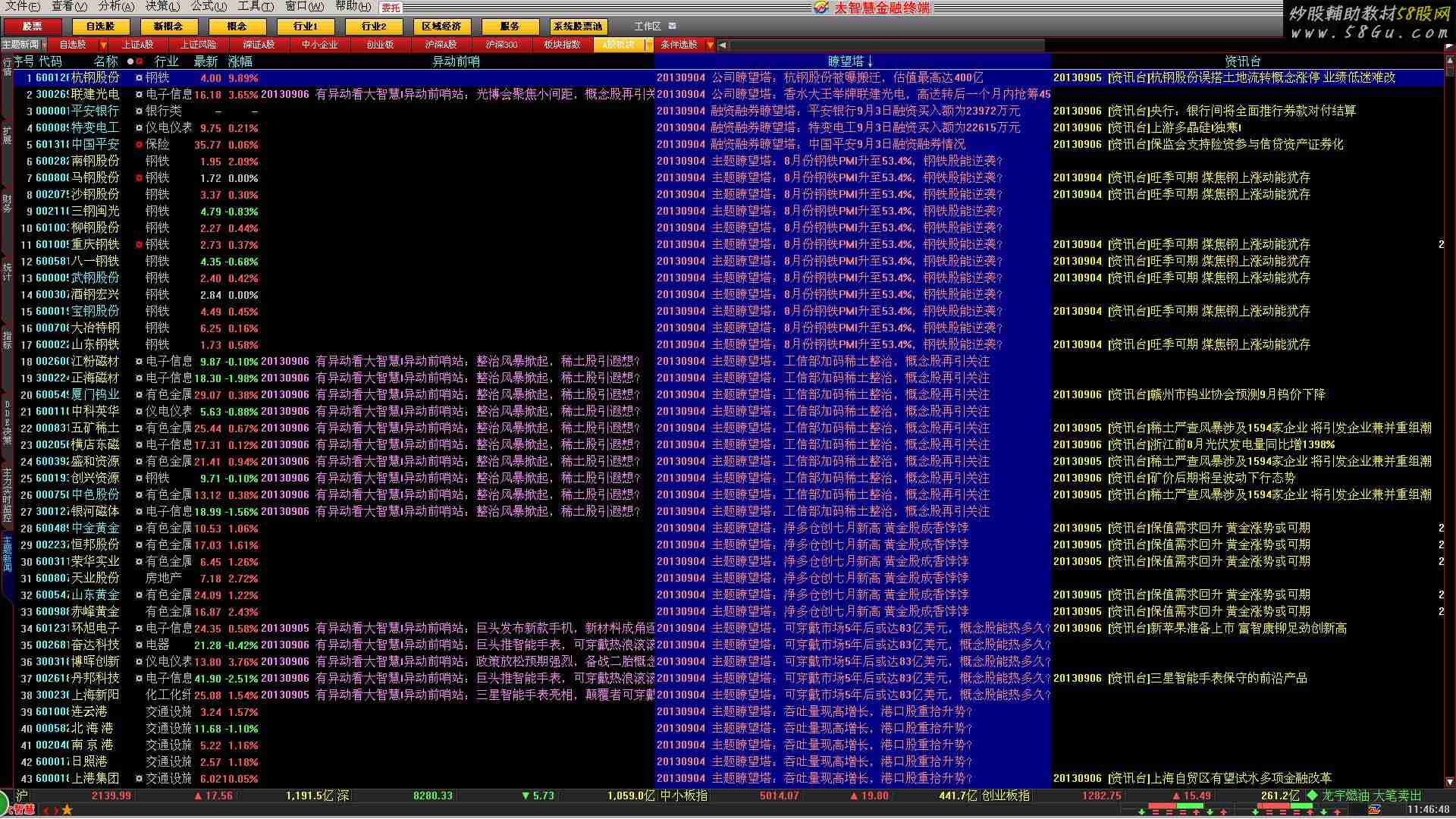The width and height of the screenshot is (1456, 819).
Task: Click the small icon beside 工作区
Action: [x=672, y=26]
